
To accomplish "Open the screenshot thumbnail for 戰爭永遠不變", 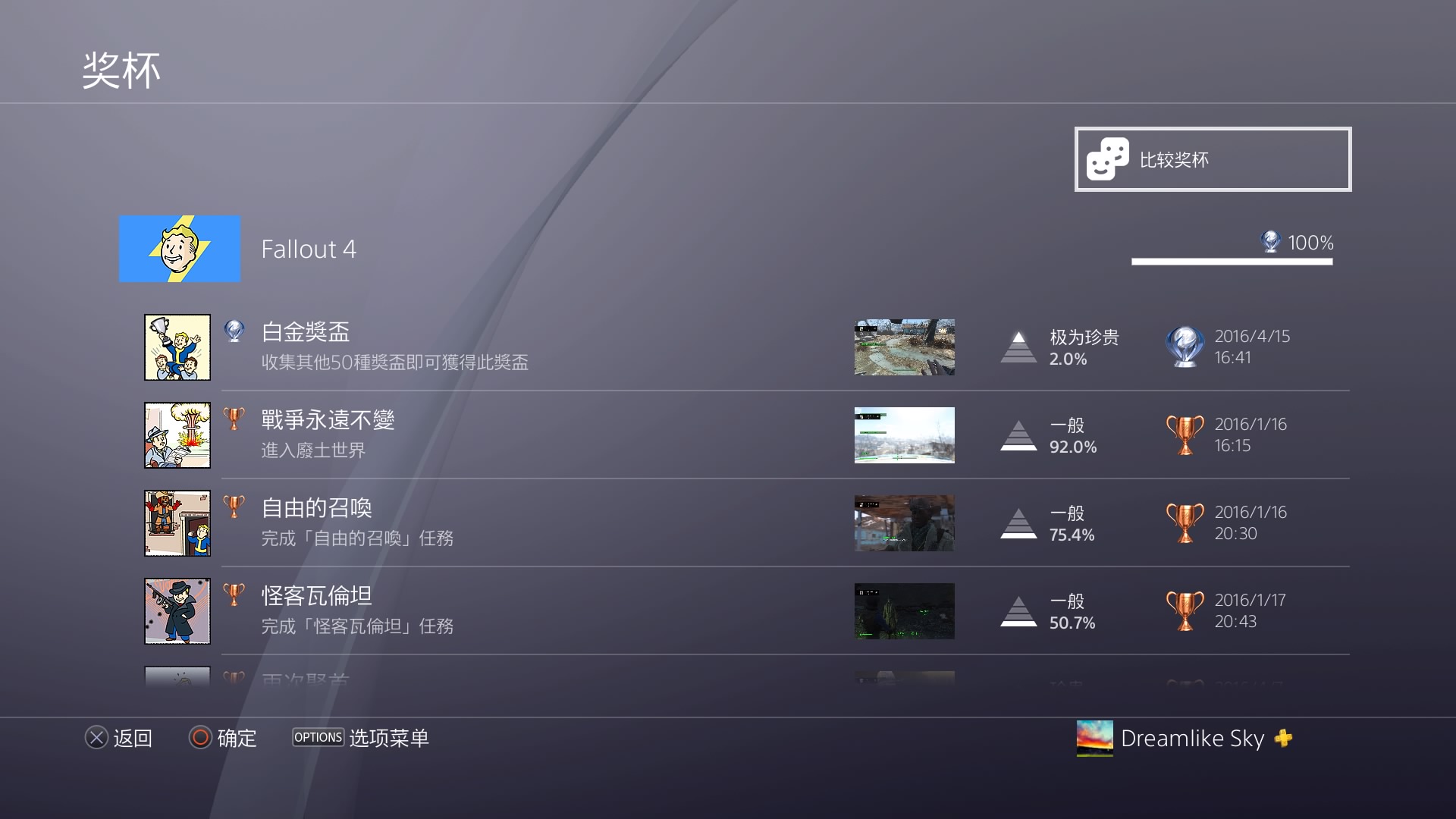I will [x=905, y=435].
